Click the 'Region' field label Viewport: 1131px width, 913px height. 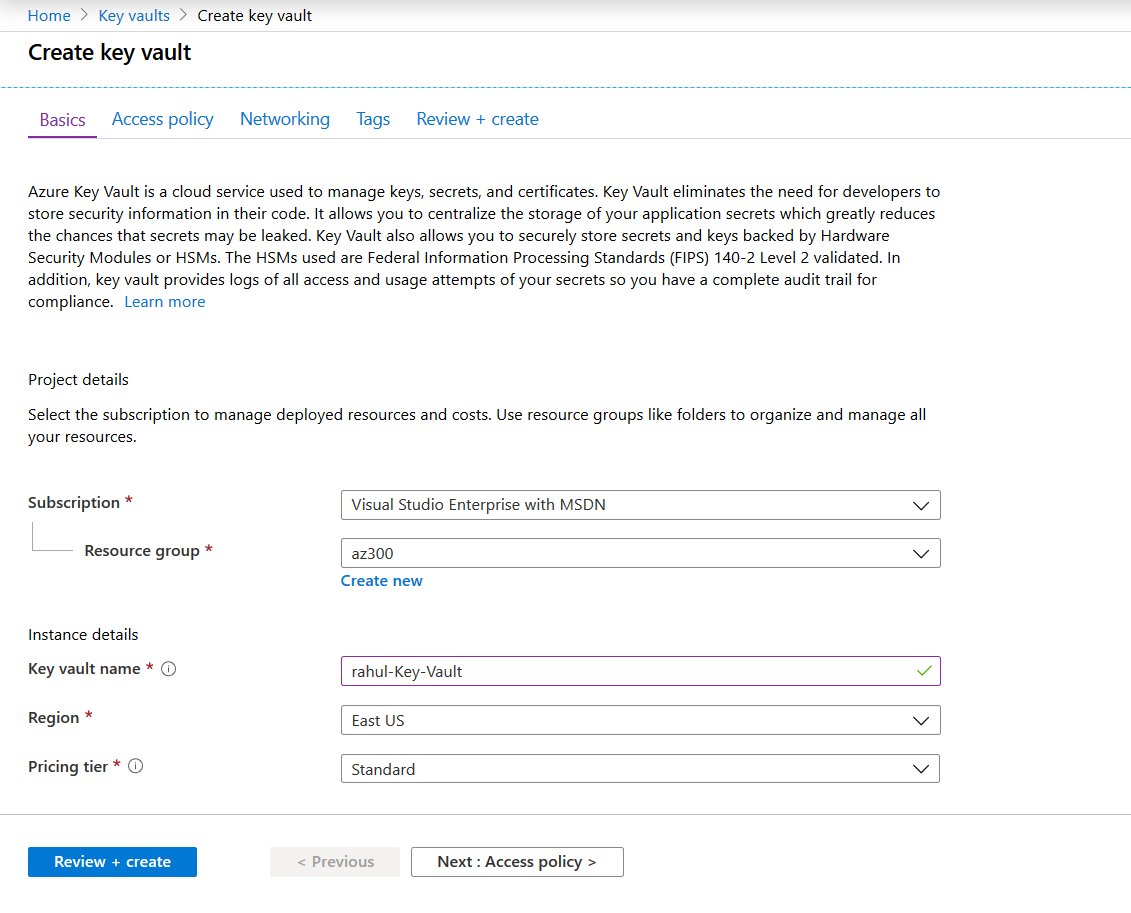53,718
